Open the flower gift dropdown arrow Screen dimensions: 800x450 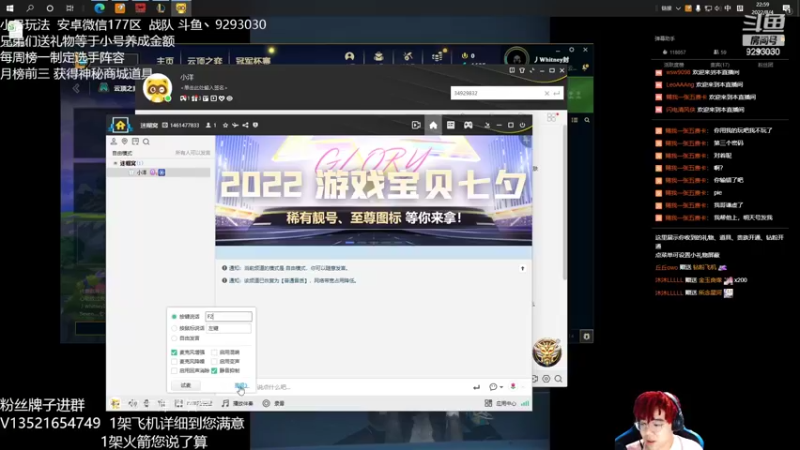[521, 387]
